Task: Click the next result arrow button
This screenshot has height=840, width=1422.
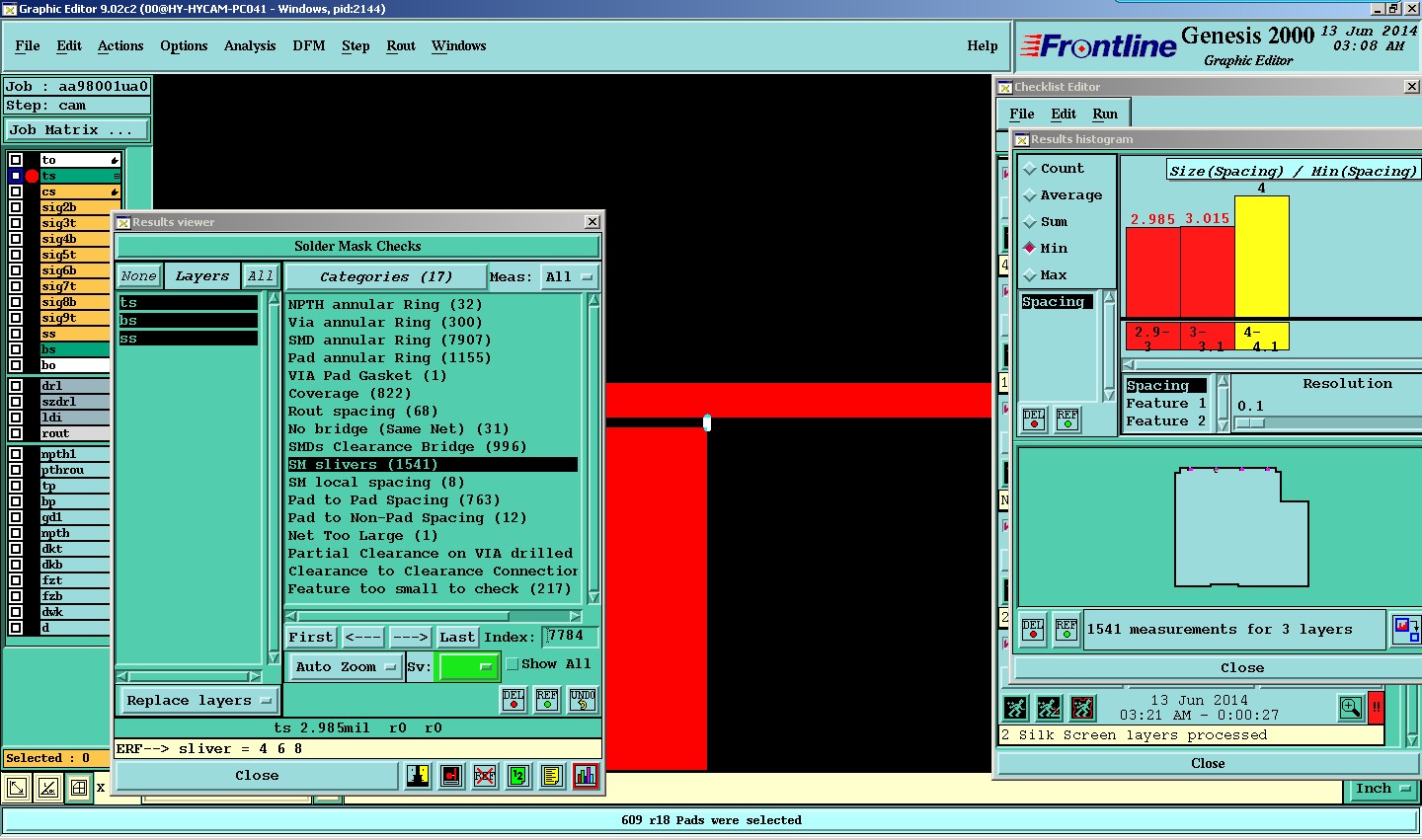Action: (409, 638)
